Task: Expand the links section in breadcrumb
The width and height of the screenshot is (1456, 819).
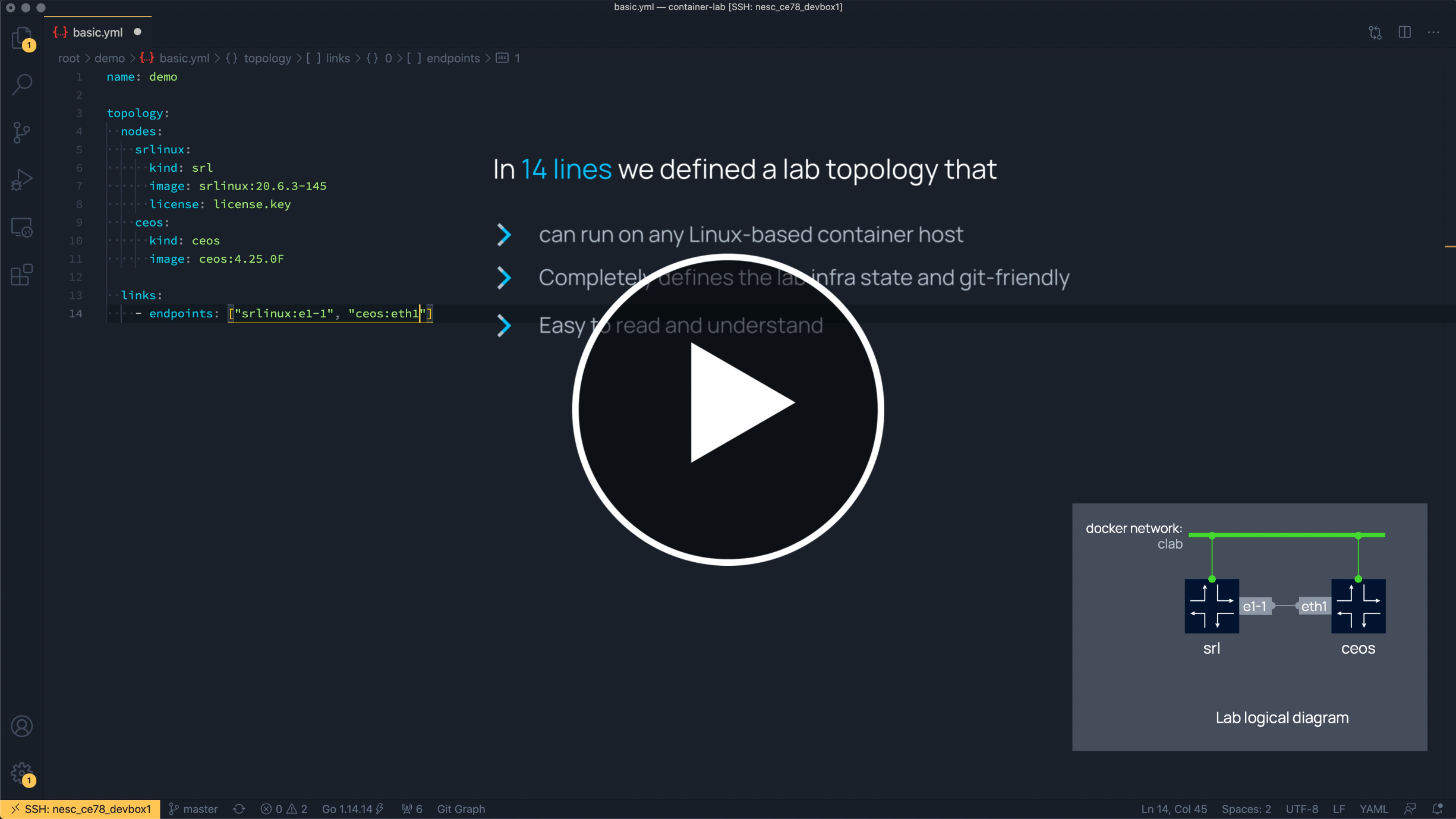Action: tap(337, 58)
